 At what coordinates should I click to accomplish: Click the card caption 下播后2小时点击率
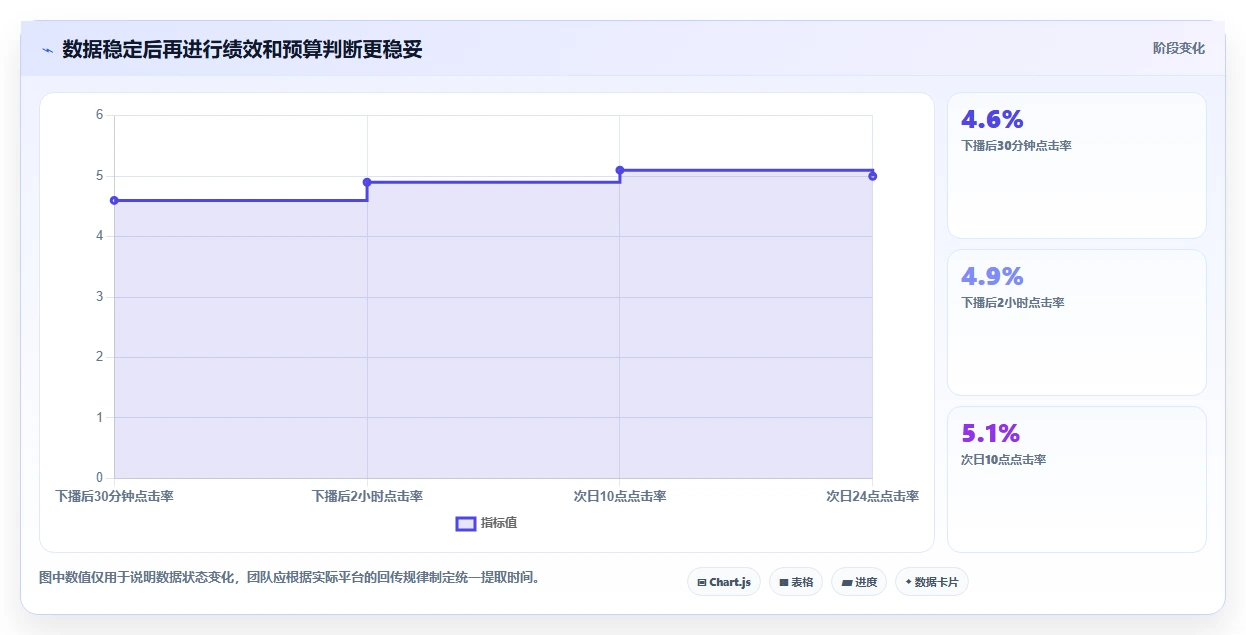(1012, 303)
